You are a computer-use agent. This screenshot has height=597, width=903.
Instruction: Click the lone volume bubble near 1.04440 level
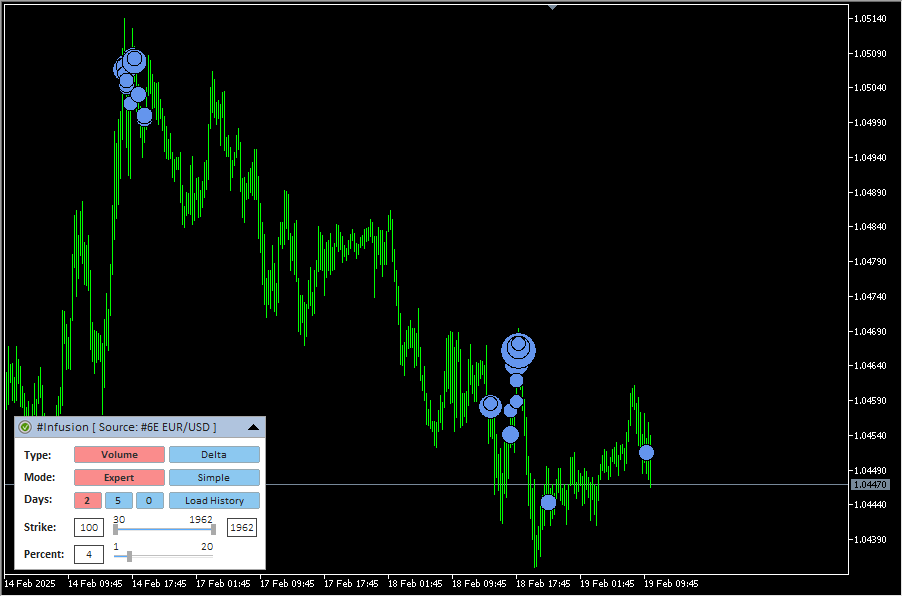548,502
